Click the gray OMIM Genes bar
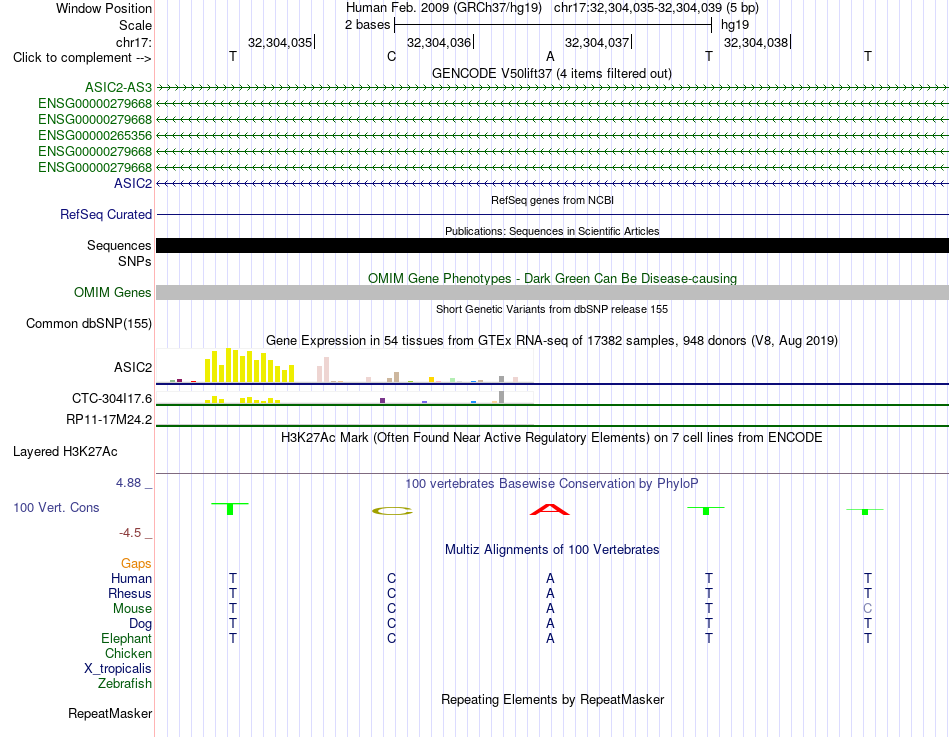This screenshot has width=950, height=737. tap(552, 293)
